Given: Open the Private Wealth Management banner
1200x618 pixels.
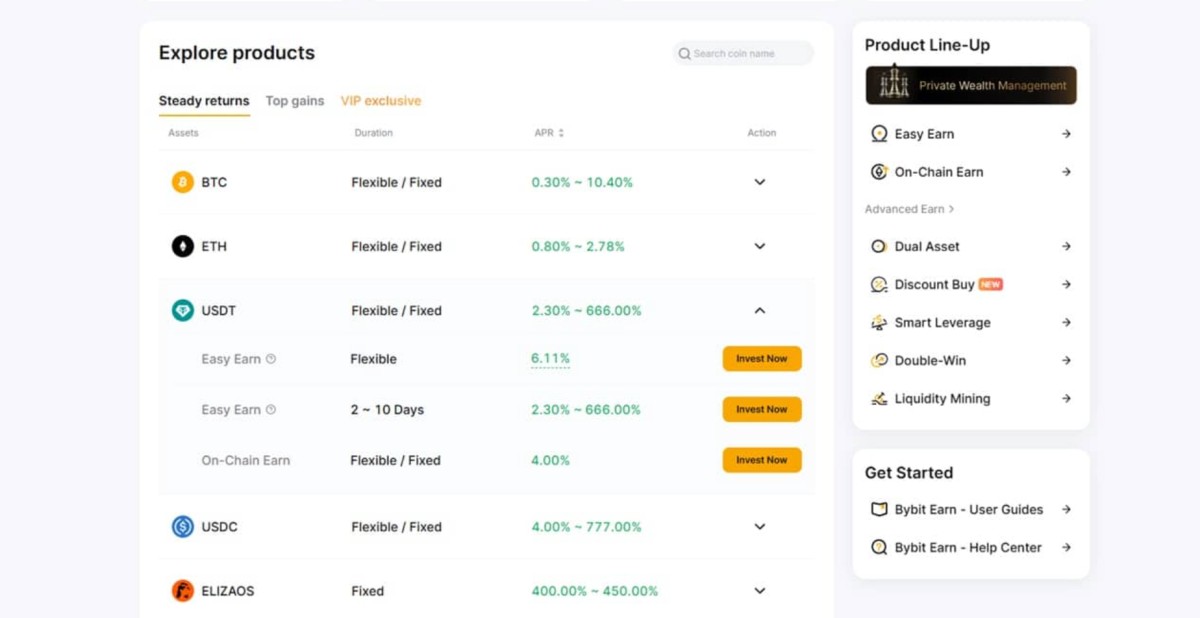Looking at the screenshot, I should coord(971,85).
